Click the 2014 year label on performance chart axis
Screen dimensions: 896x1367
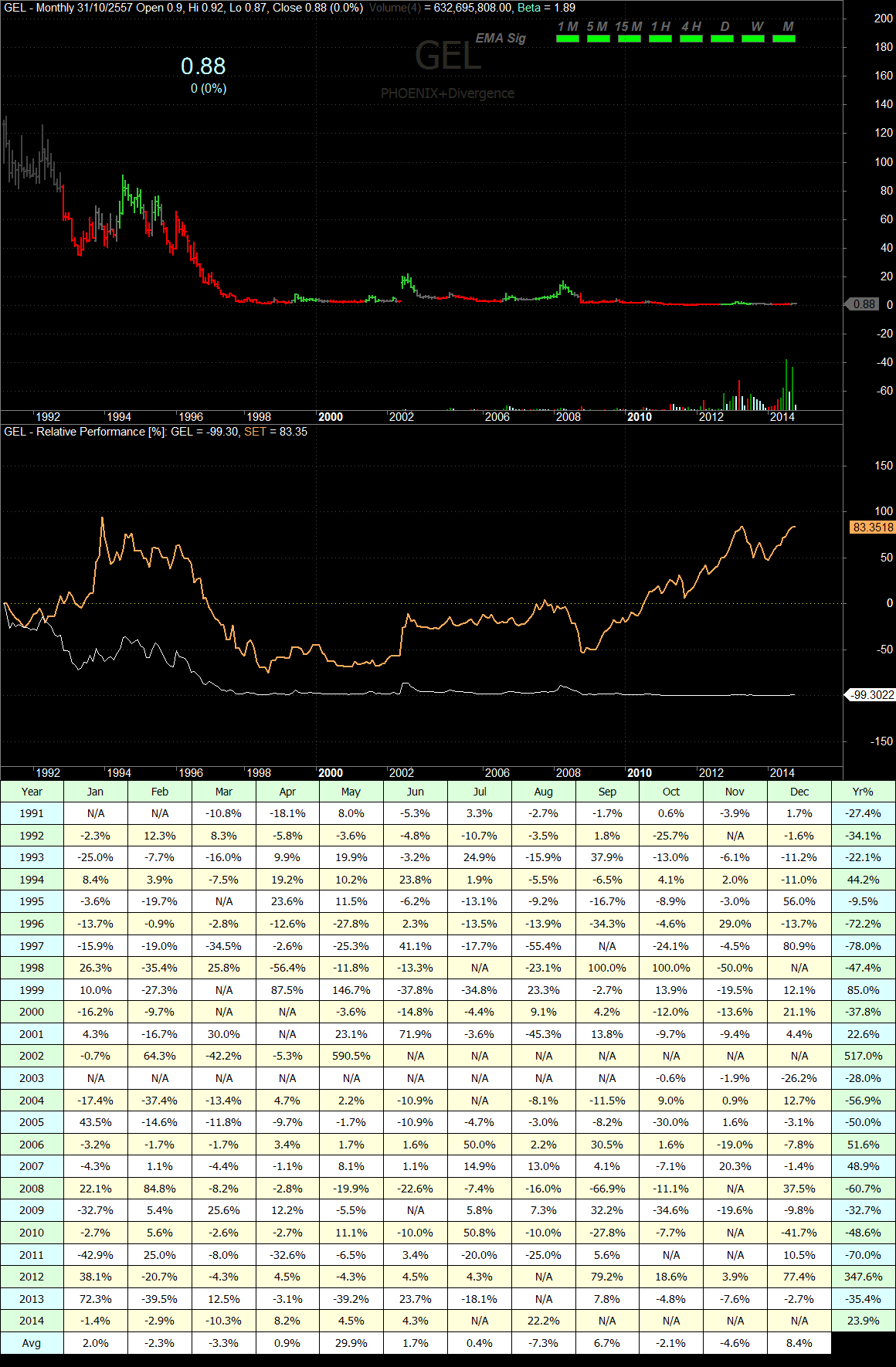(x=782, y=773)
